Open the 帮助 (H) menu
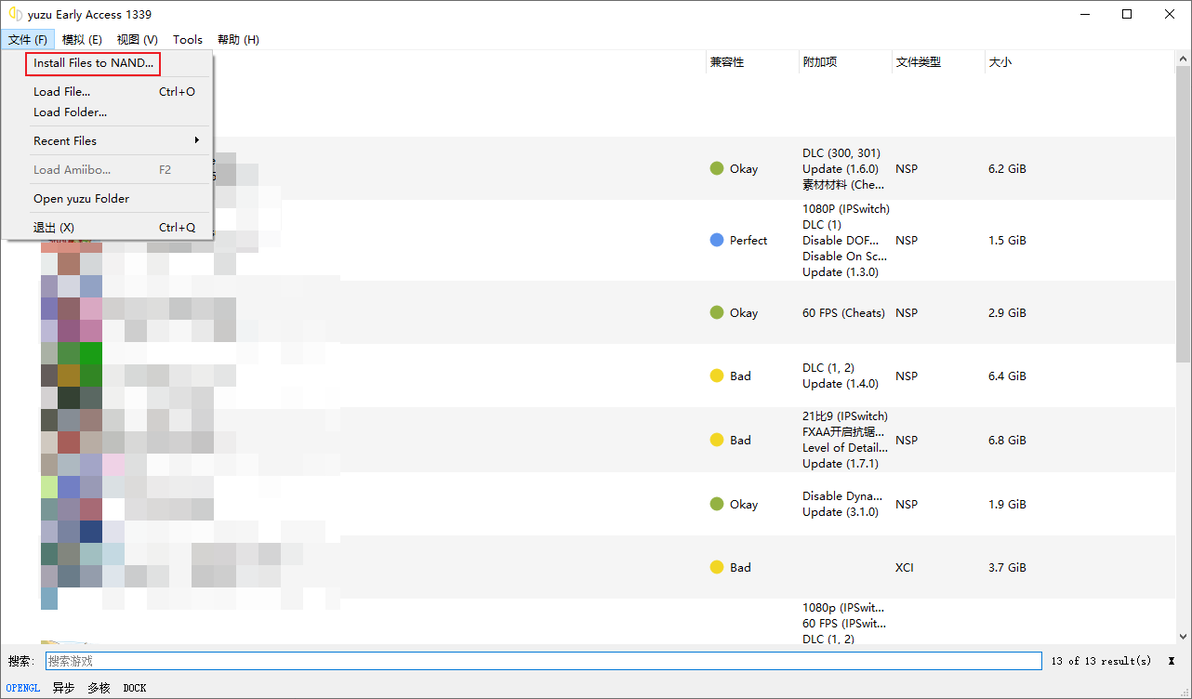The image size is (1192, 699). (239, 40)
